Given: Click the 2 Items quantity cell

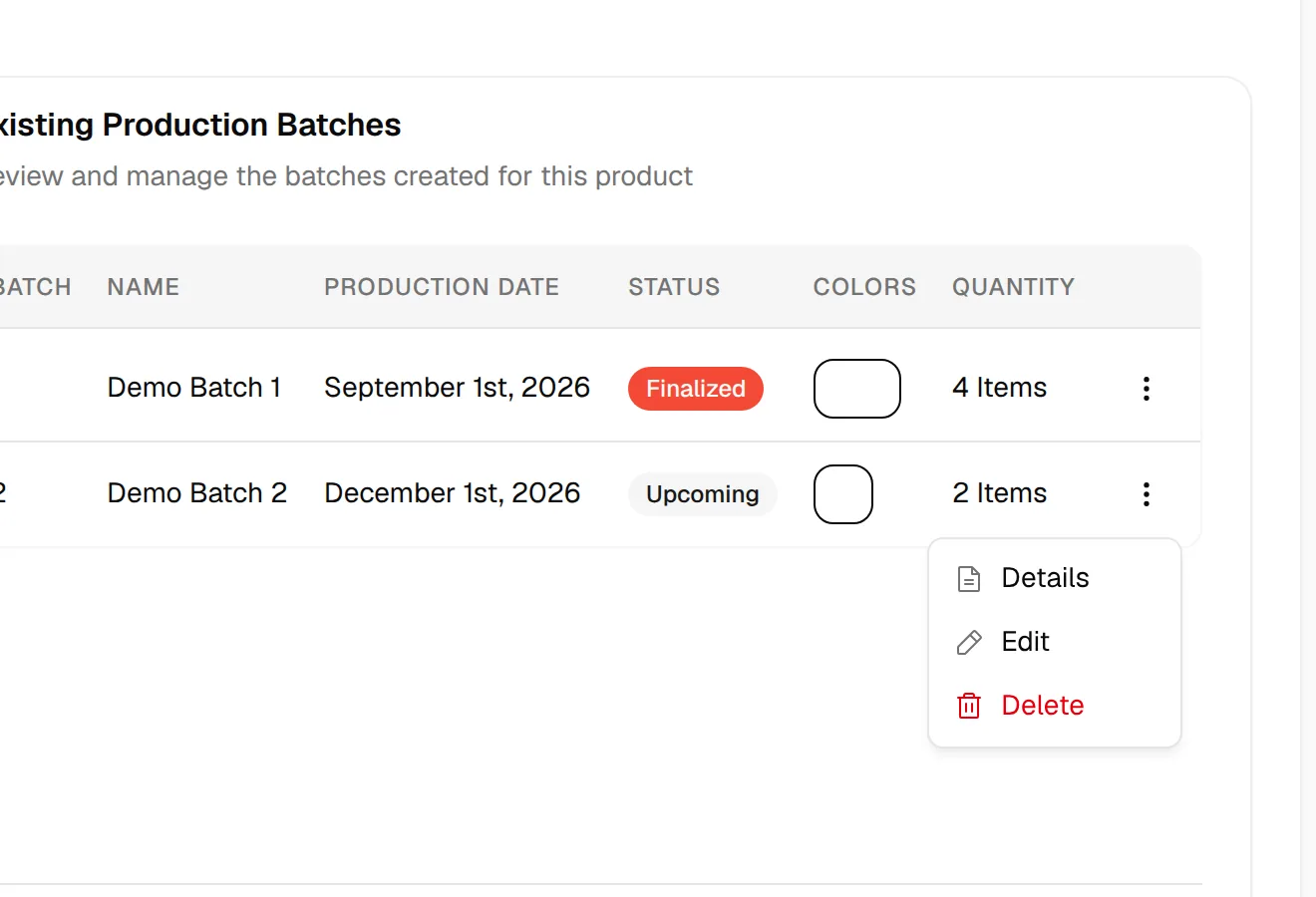Looking at the screenshot, I should tap(1000, 493).
